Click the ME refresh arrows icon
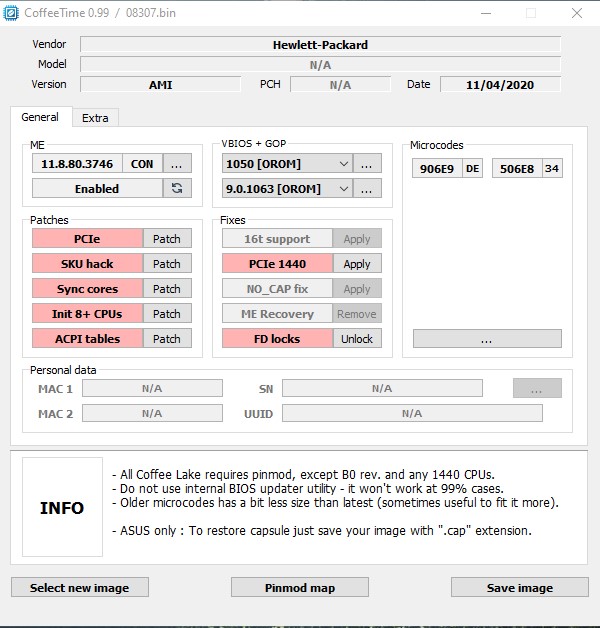 click(177, 188)
